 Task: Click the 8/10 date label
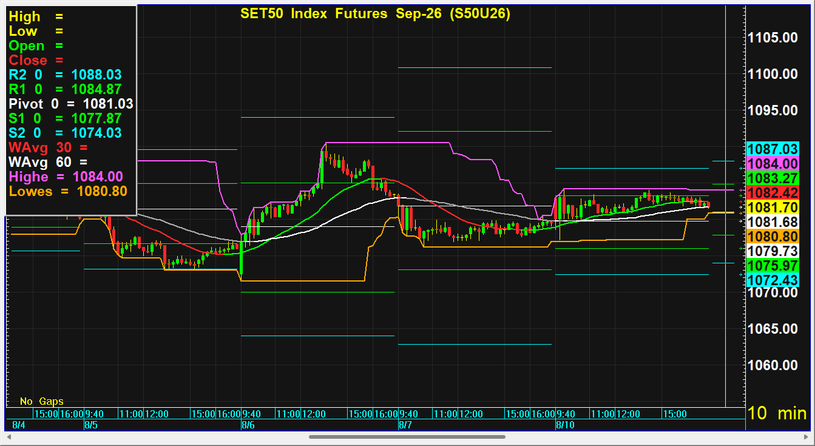click(x=564, y=425)
